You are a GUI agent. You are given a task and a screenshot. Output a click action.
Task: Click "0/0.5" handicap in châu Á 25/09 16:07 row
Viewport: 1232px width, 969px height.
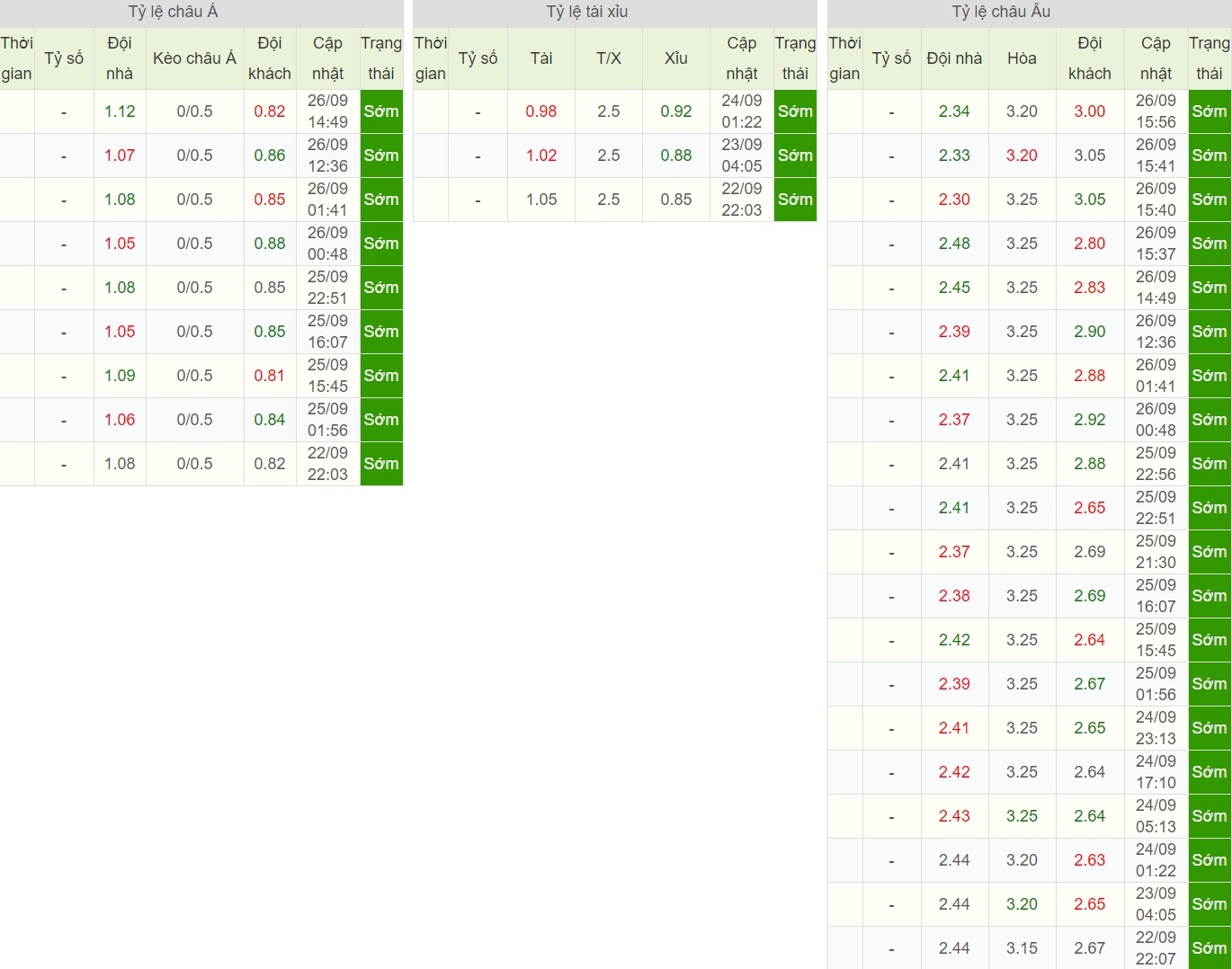click(x=194, y=332)
